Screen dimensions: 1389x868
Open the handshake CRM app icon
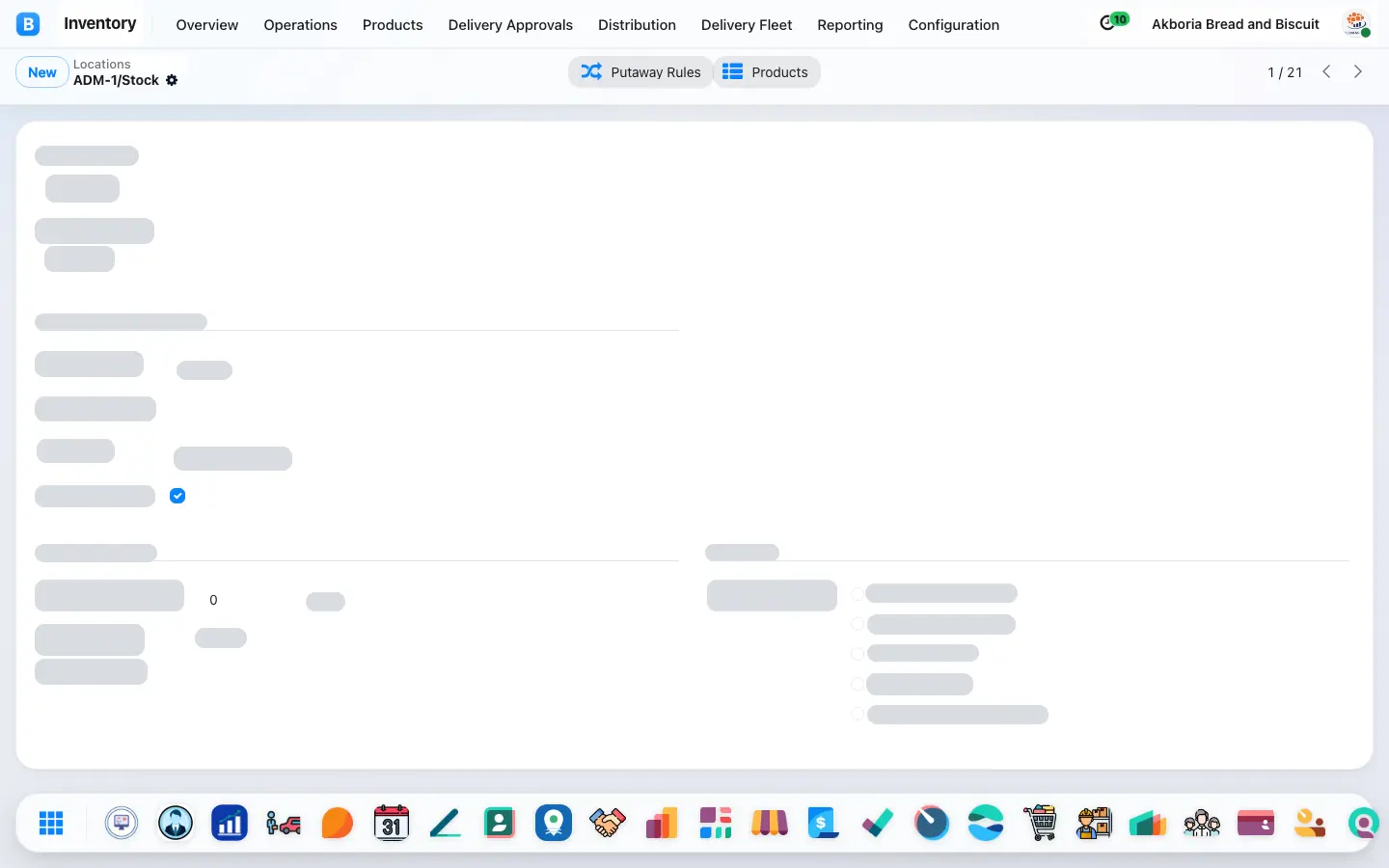608,823
